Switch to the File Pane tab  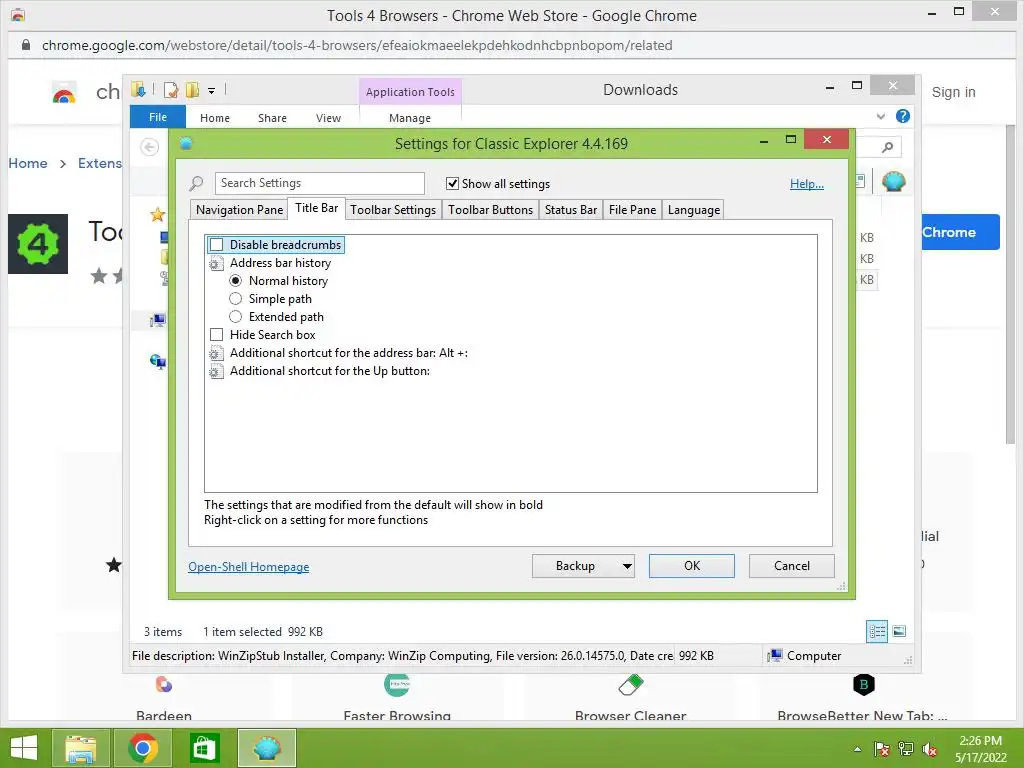[632, 210]
